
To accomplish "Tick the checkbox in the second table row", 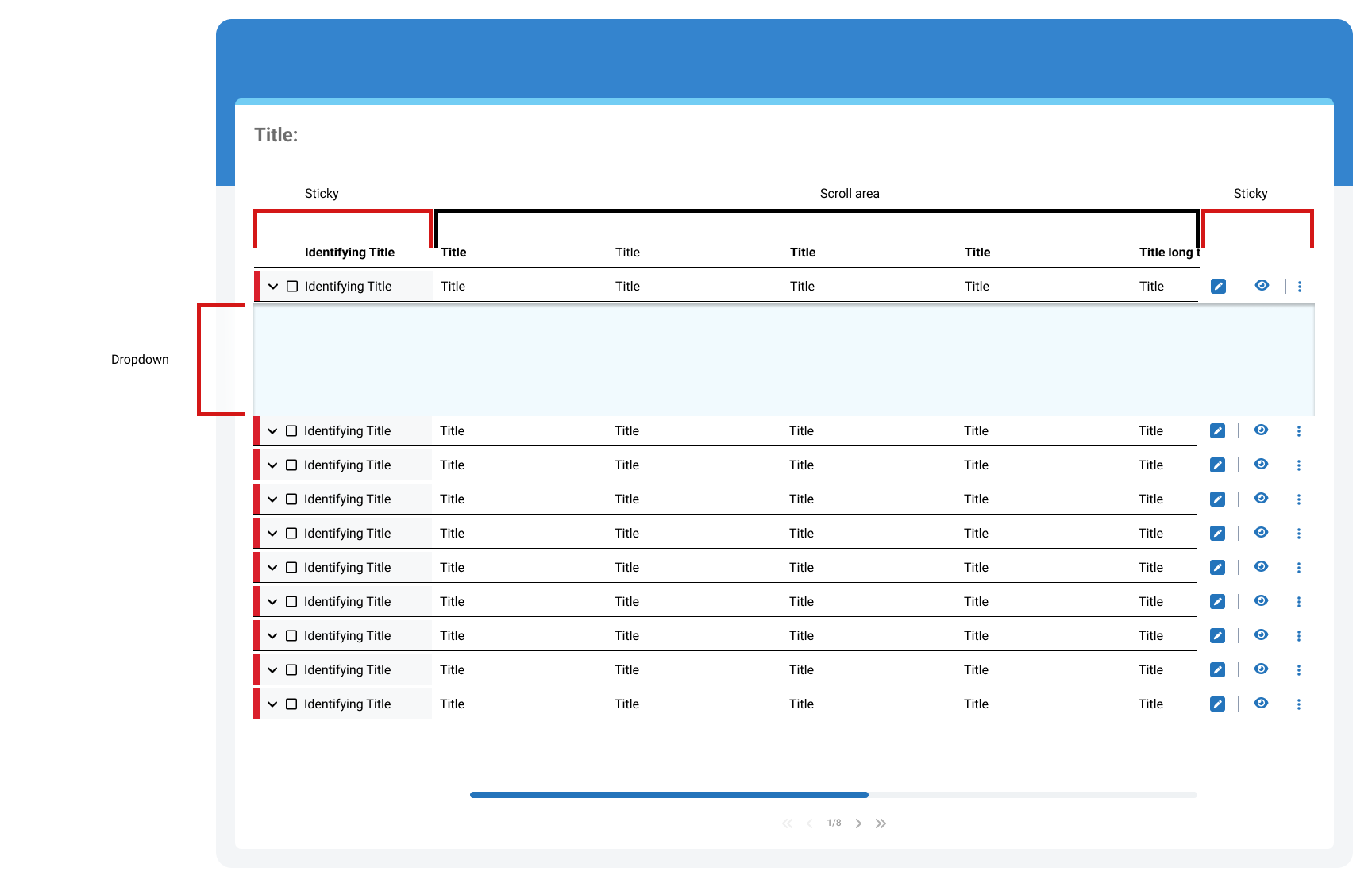I will click(291, 431).
